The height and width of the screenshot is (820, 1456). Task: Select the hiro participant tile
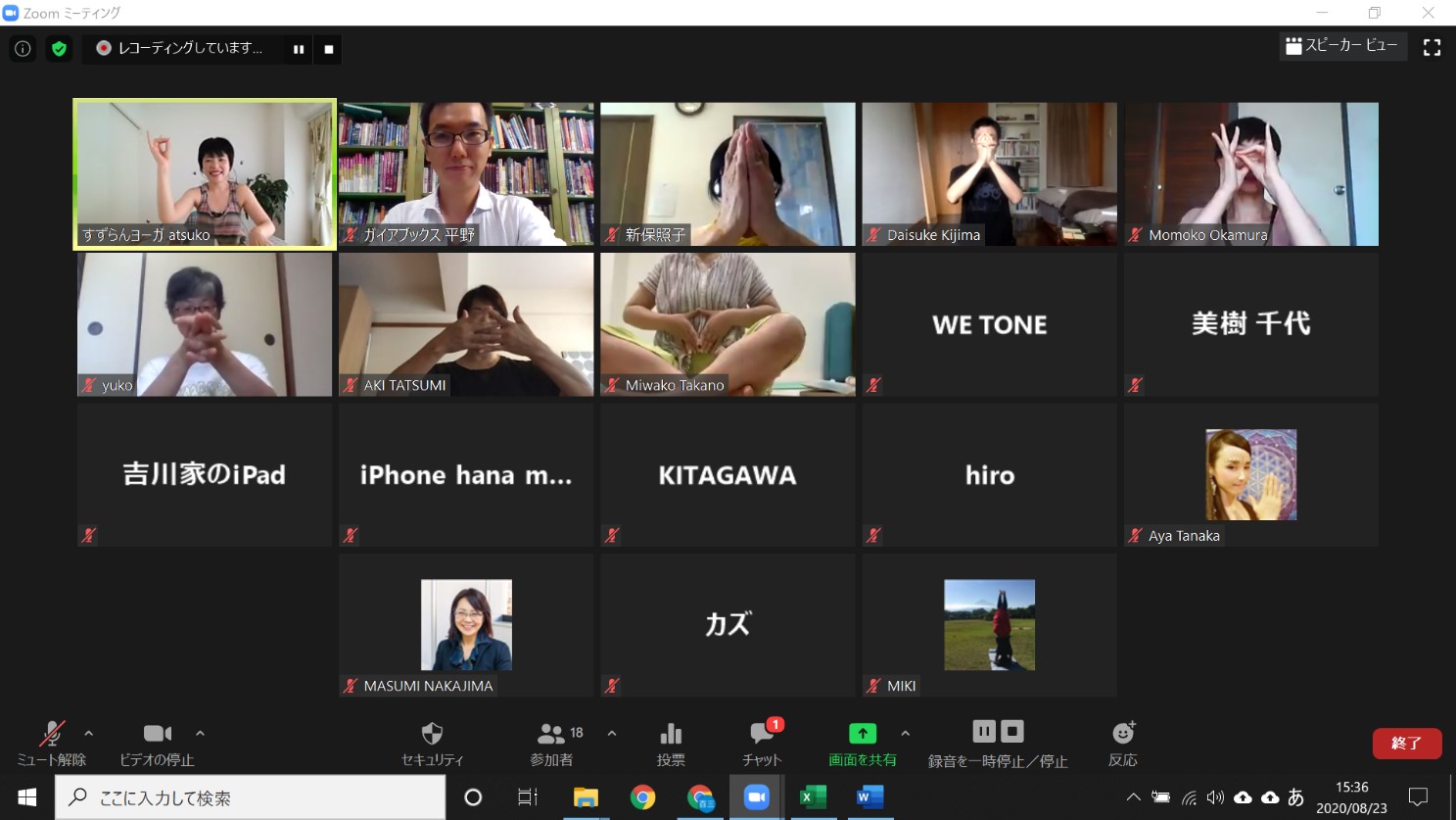(990, 475)
